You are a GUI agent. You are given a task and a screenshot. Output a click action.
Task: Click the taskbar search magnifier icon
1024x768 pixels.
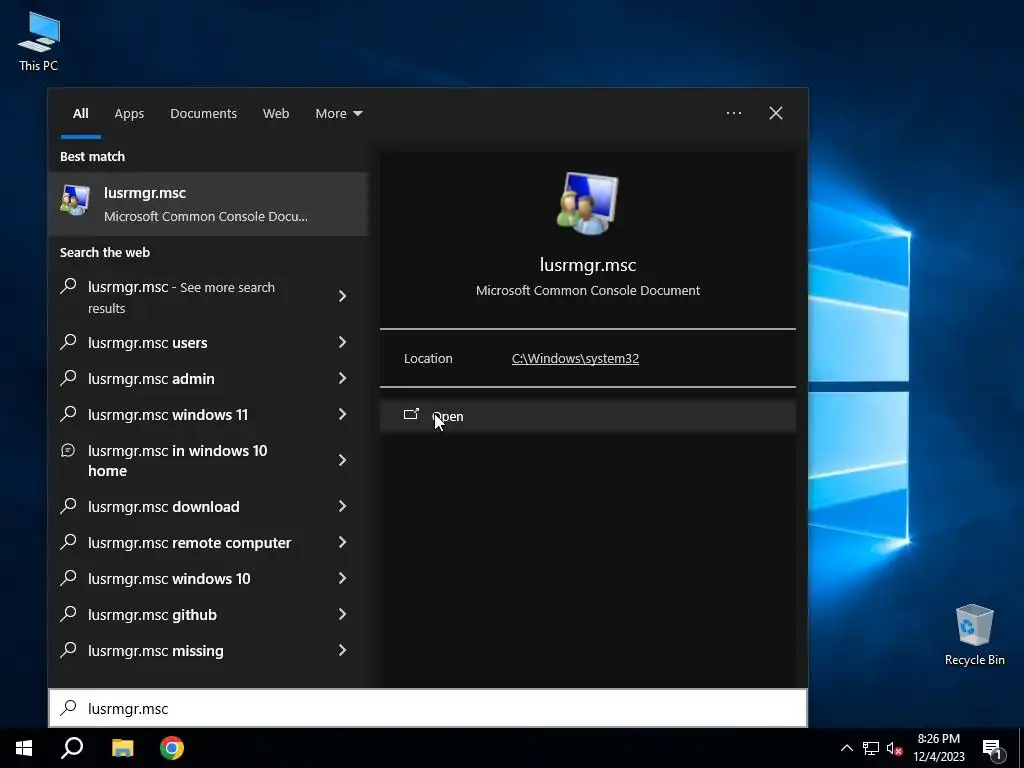click(x=72, y=748)
